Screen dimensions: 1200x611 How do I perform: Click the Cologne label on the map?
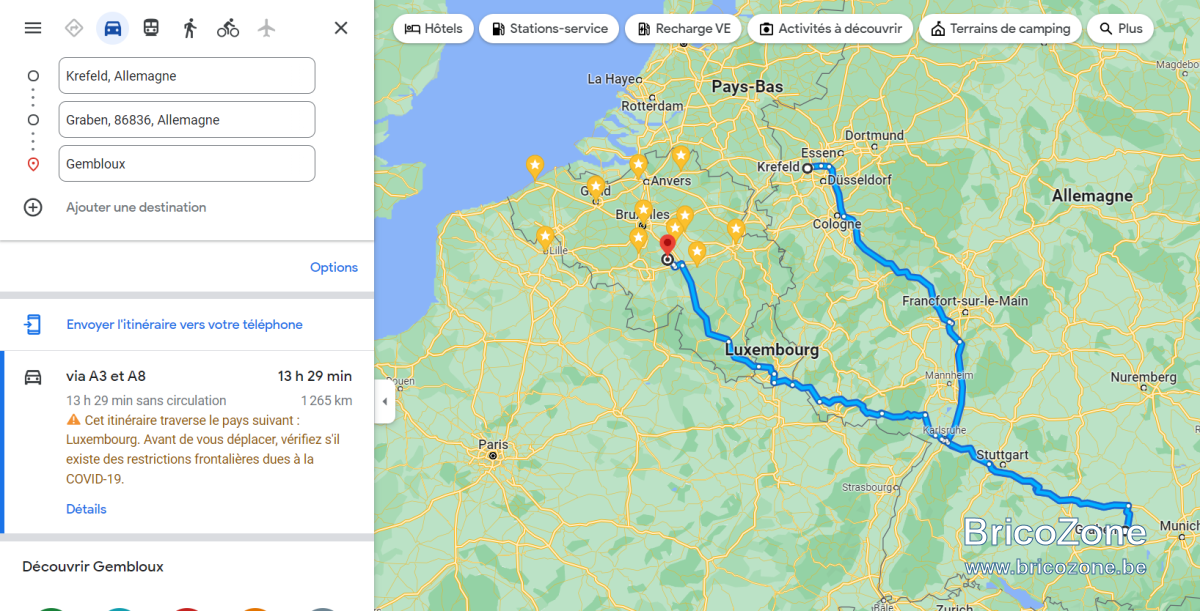coord(837,223)
